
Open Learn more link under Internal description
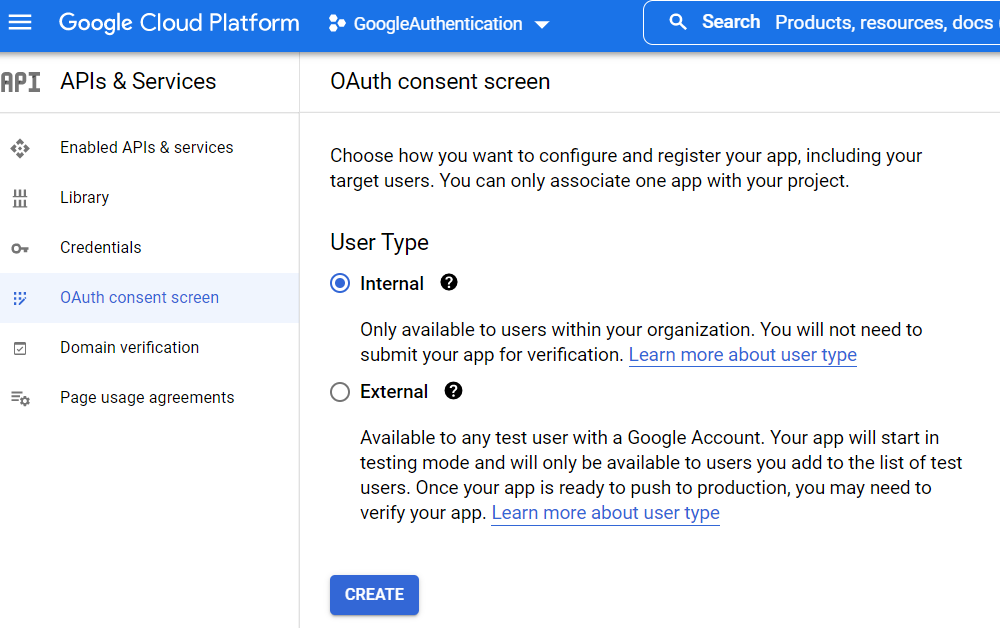coord(742,355)
